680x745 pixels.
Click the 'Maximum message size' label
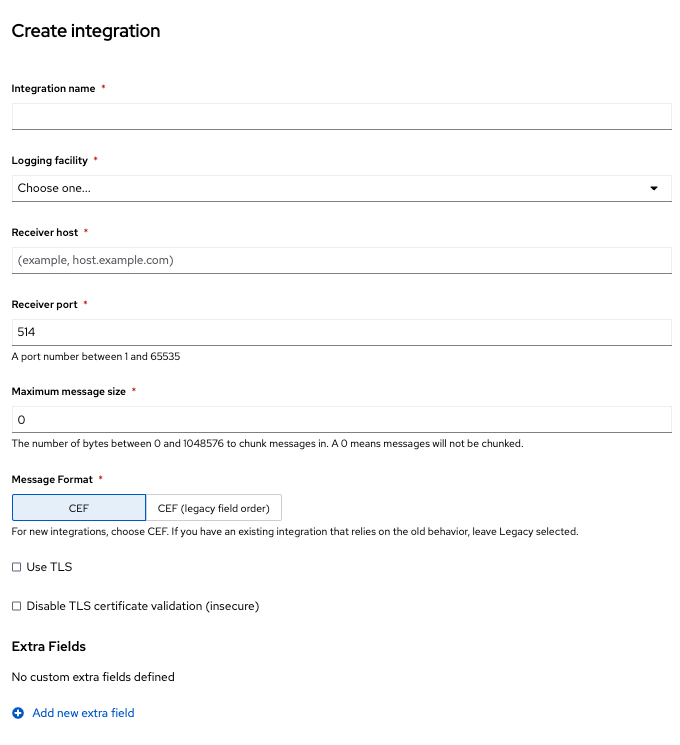68,392
